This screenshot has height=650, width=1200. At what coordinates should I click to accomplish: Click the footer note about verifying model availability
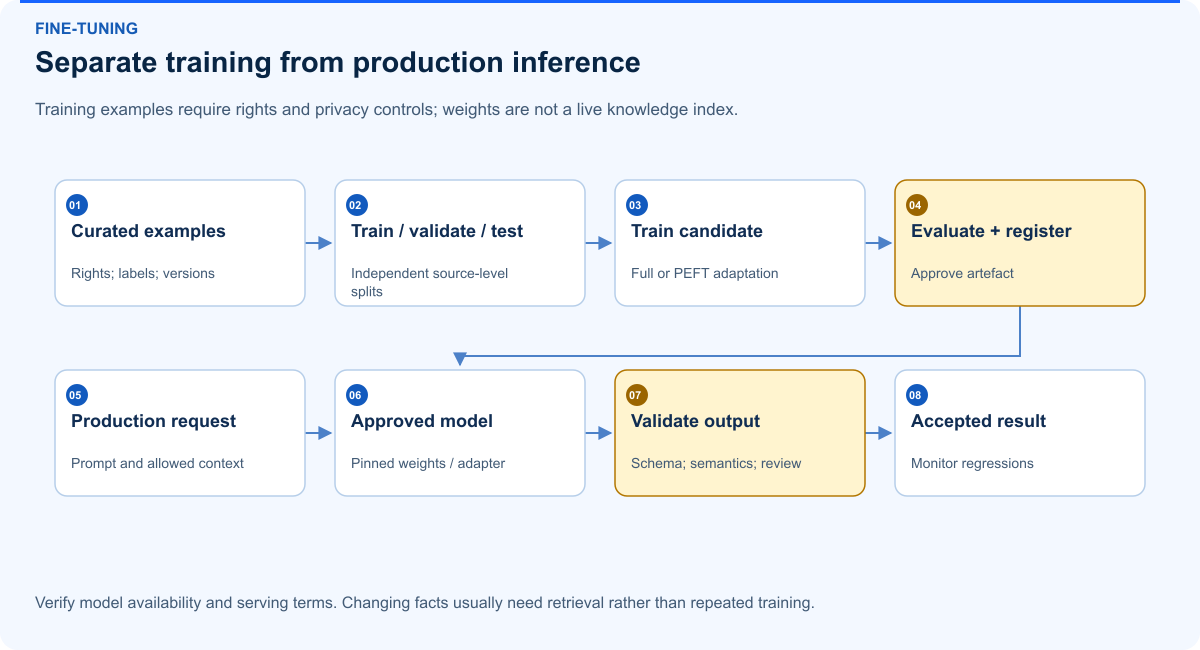tap(425, 603)
